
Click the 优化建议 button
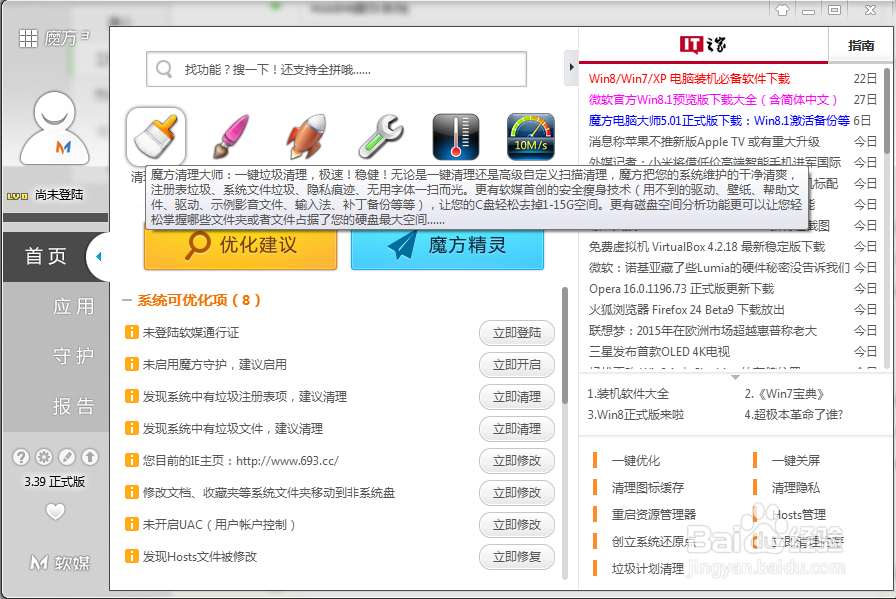coord(241,247)
